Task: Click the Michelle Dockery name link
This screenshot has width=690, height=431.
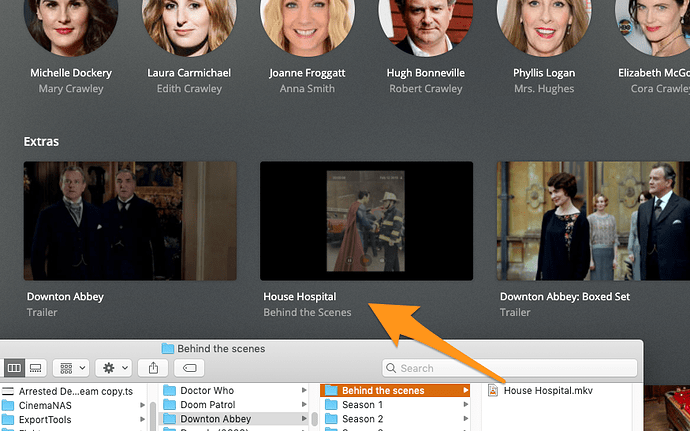Action: [71, 73]
